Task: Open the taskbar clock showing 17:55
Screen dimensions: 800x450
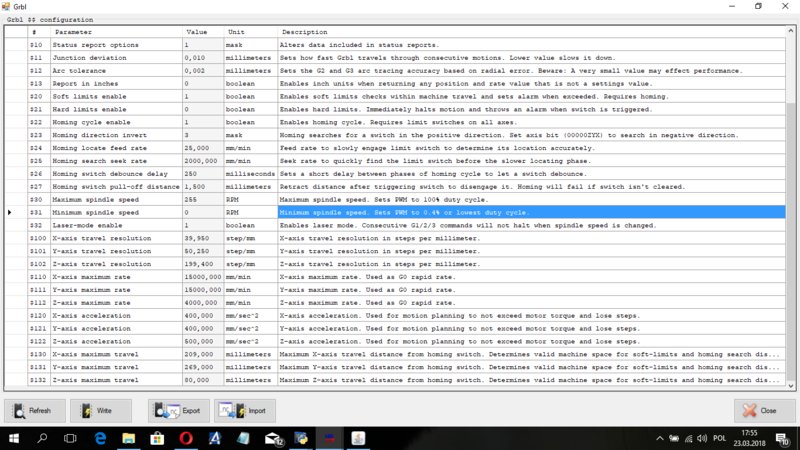Action: tap(749, 438)
